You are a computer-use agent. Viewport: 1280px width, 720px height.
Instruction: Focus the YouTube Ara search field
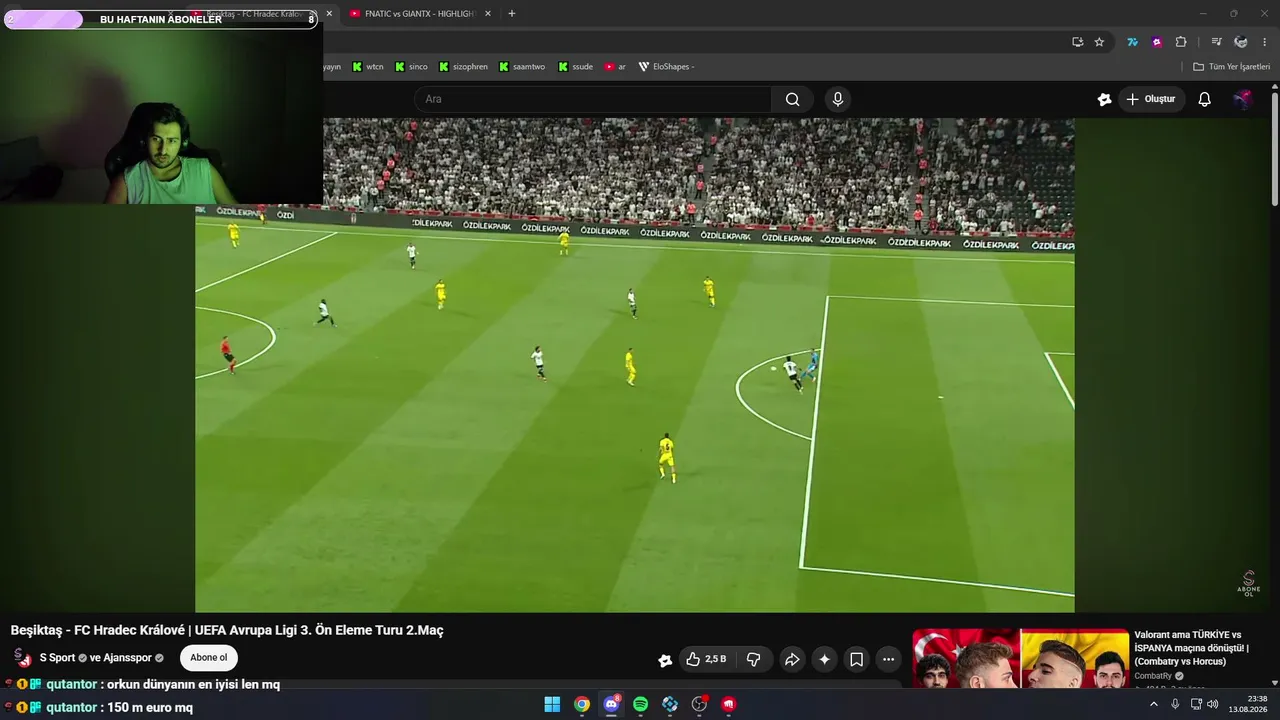pyautogui.click(x=593, y=99)
